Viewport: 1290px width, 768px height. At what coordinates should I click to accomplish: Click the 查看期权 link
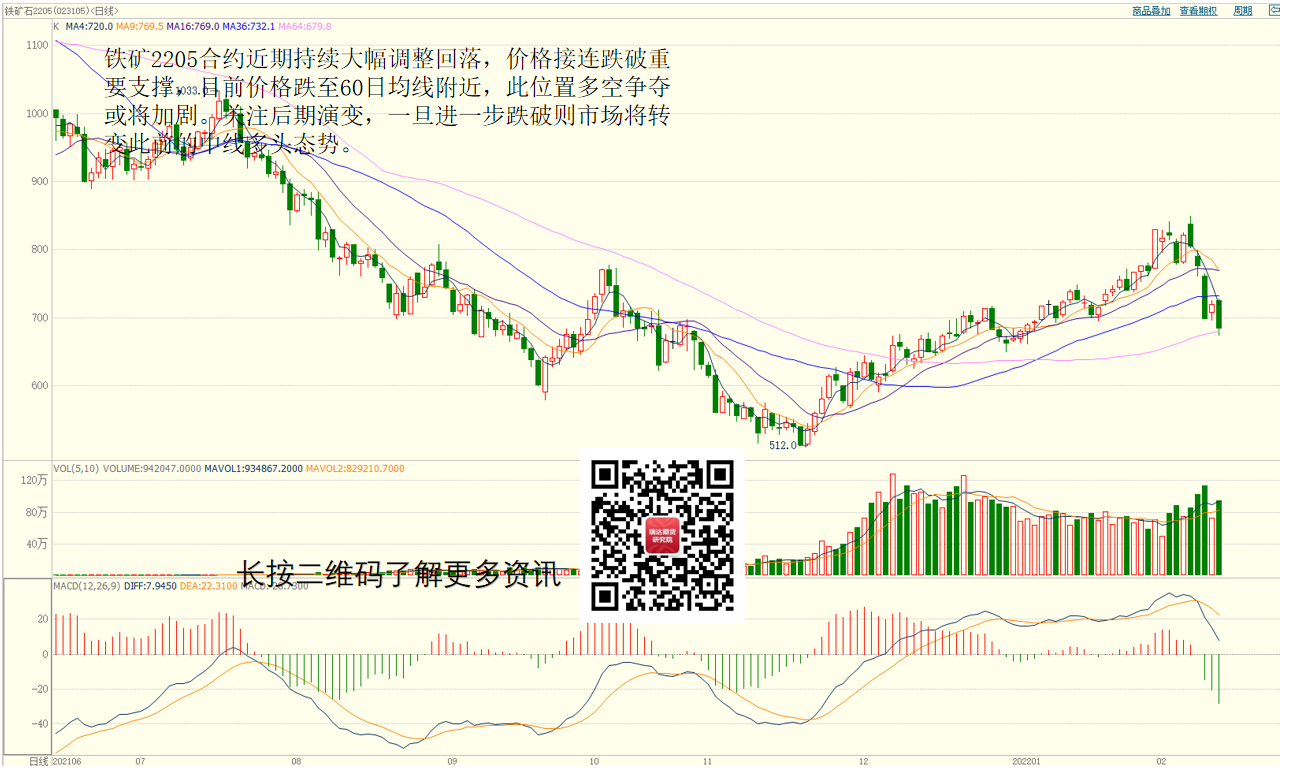pyautogui.click(x=1198, y=11)
